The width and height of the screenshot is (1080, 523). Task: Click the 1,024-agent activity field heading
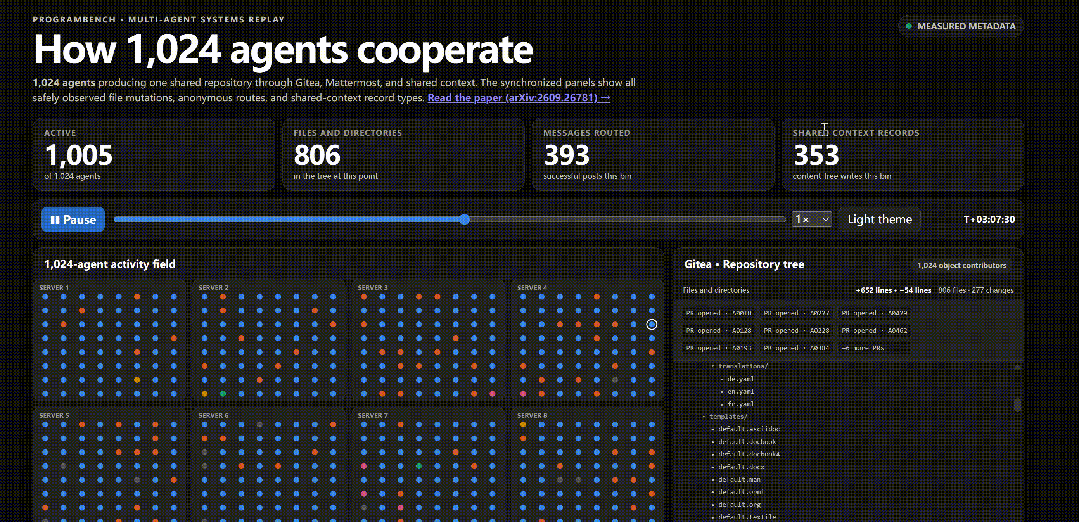click(110, 264)
